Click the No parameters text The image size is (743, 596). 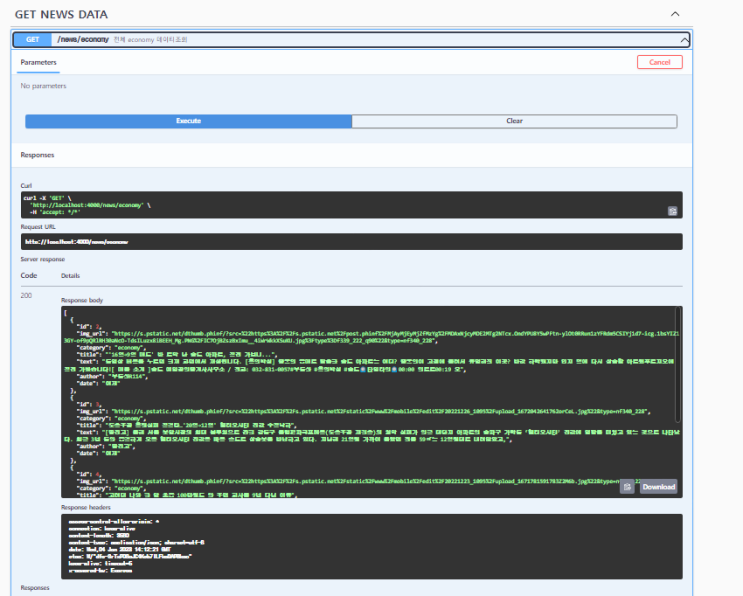(43, 86)
